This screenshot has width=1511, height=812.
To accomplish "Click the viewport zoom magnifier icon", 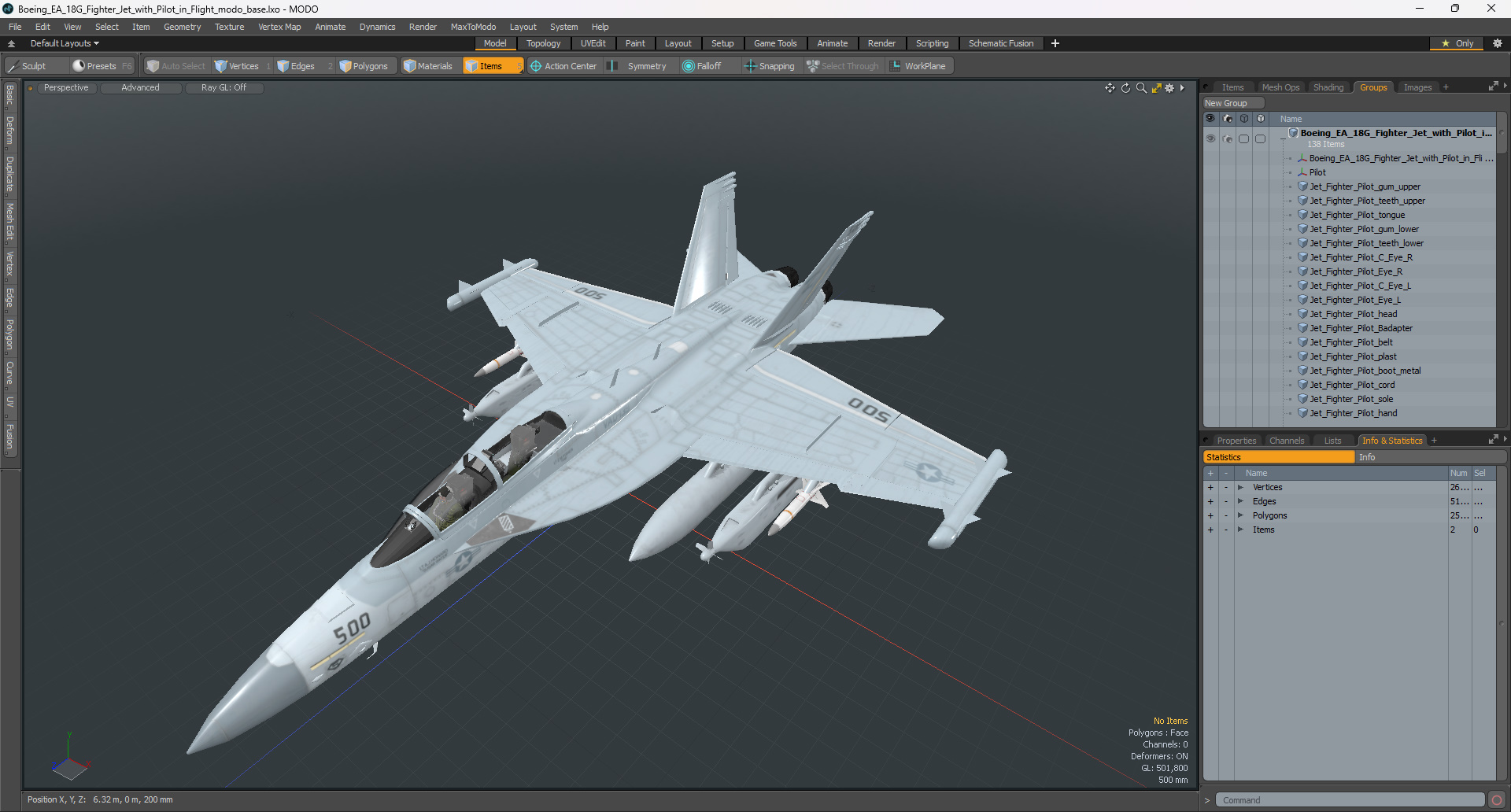I will 1141,88.
